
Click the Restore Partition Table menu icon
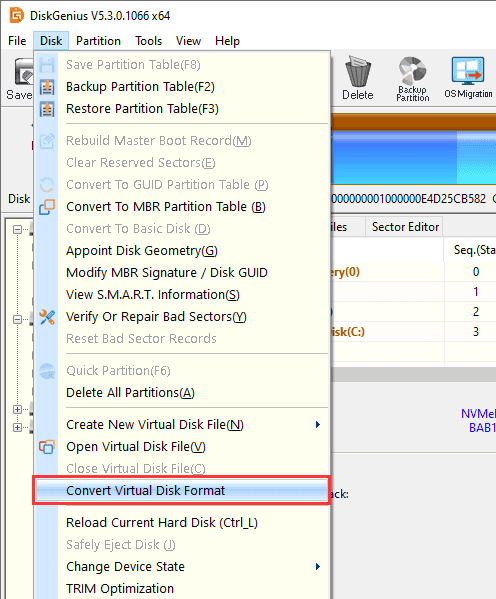tap(47, 109)
